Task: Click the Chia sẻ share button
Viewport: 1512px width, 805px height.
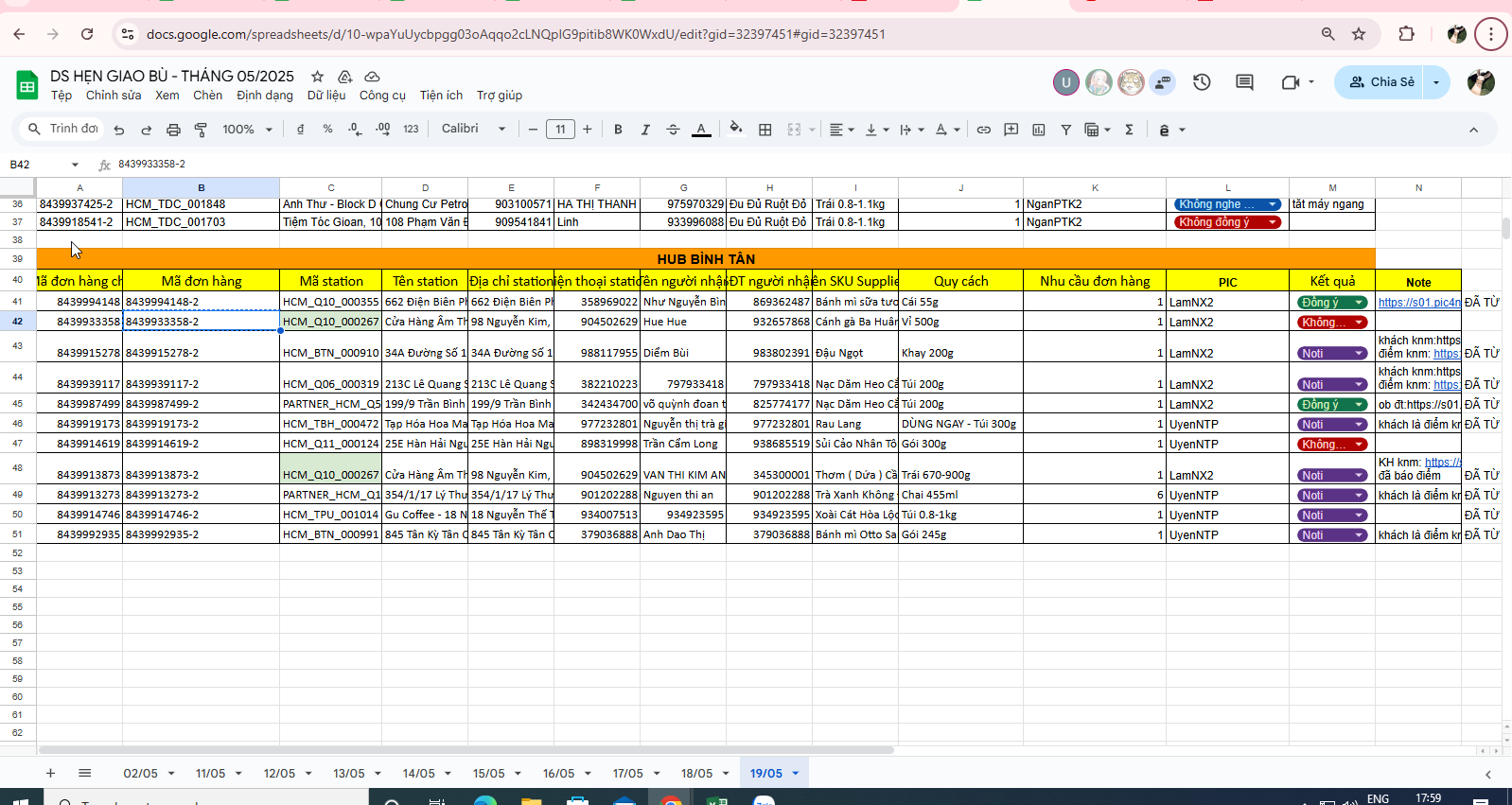Action: tap(1381, 82)
